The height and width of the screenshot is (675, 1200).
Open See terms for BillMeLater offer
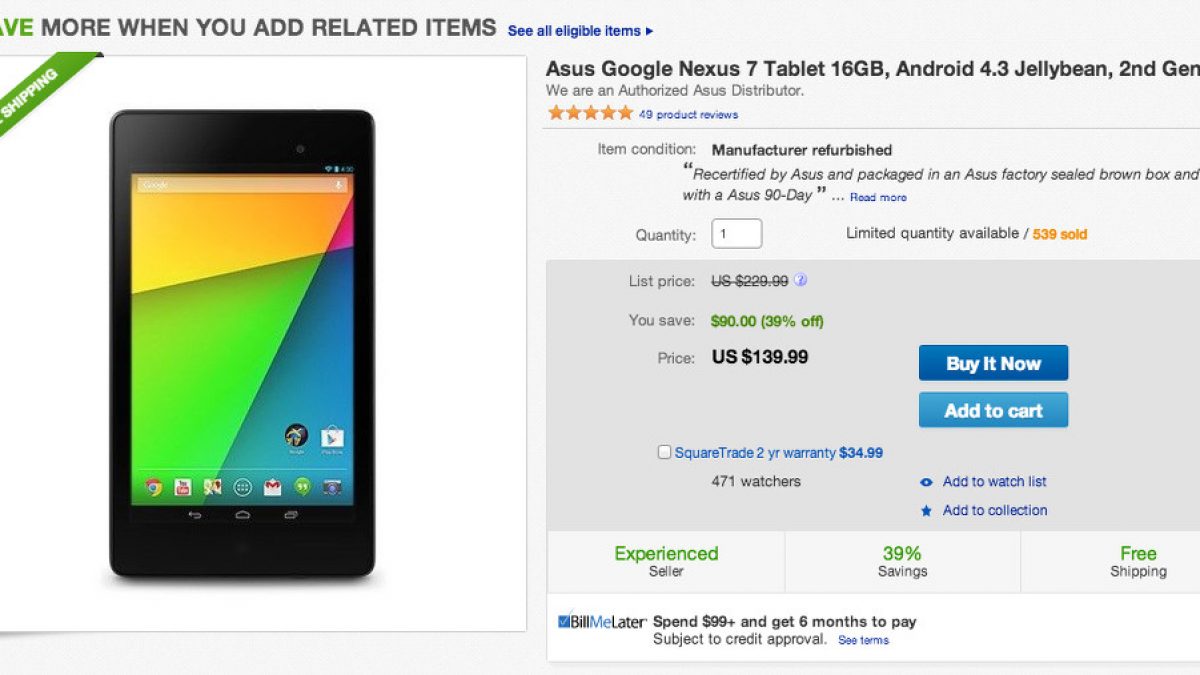(x=863, y=640)
